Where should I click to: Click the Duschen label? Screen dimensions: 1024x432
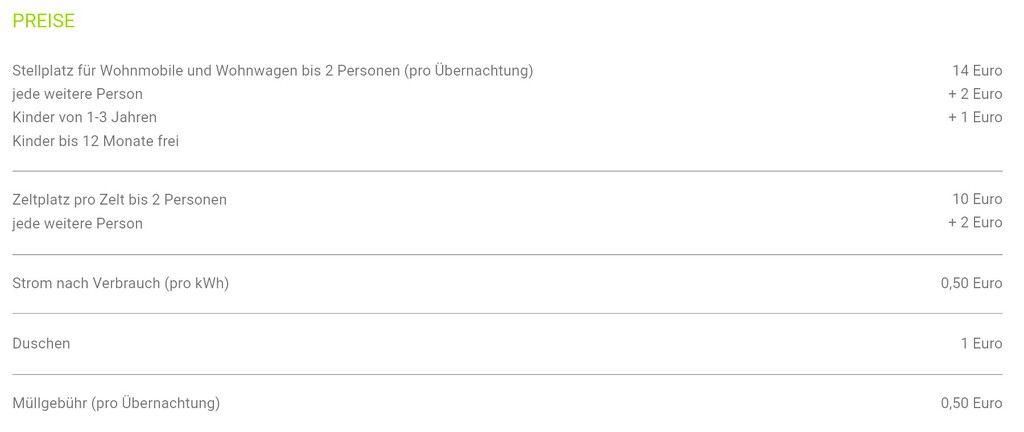41,343
